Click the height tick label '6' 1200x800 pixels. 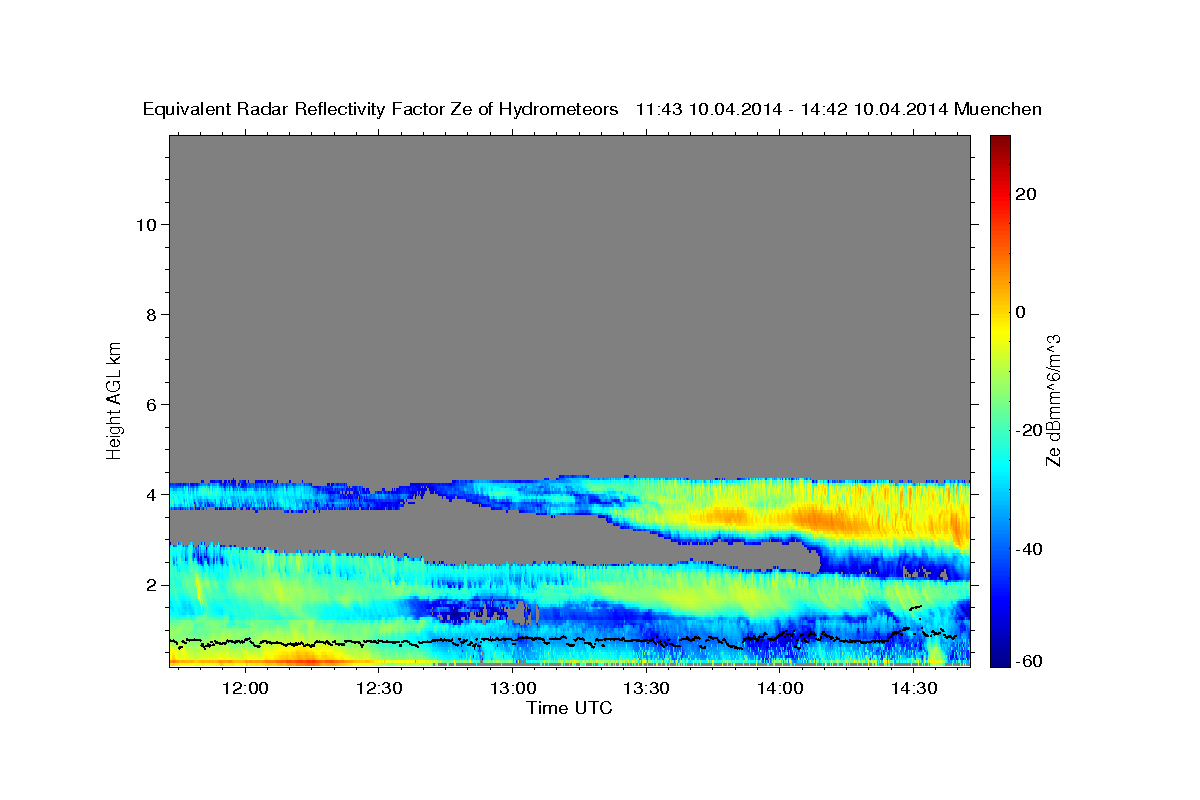151,404
